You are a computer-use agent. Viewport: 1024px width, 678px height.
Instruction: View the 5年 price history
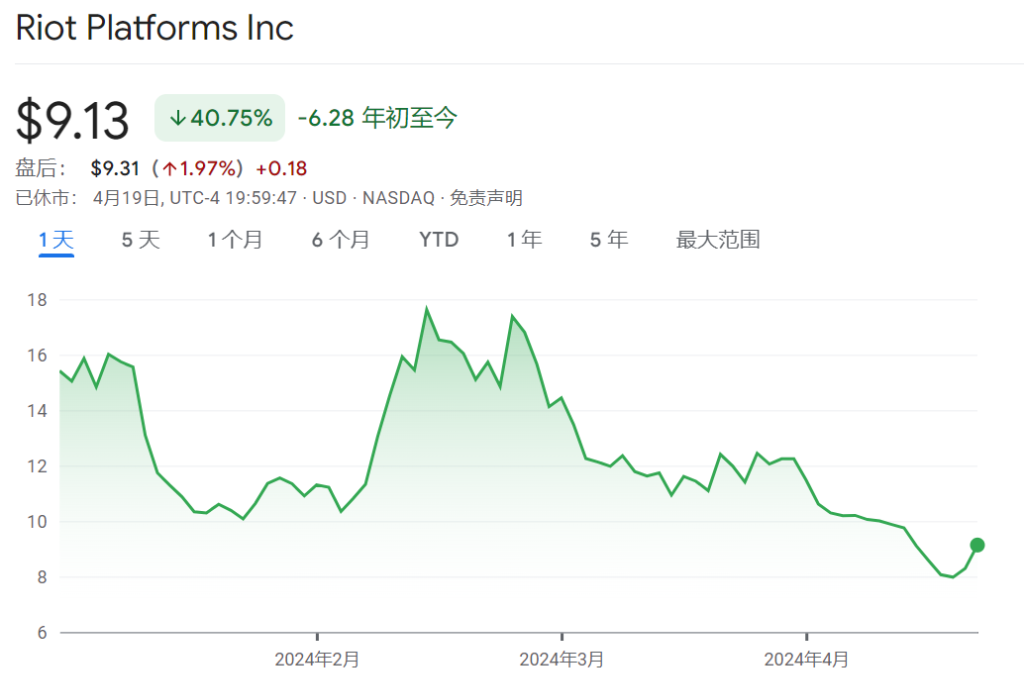608,240
